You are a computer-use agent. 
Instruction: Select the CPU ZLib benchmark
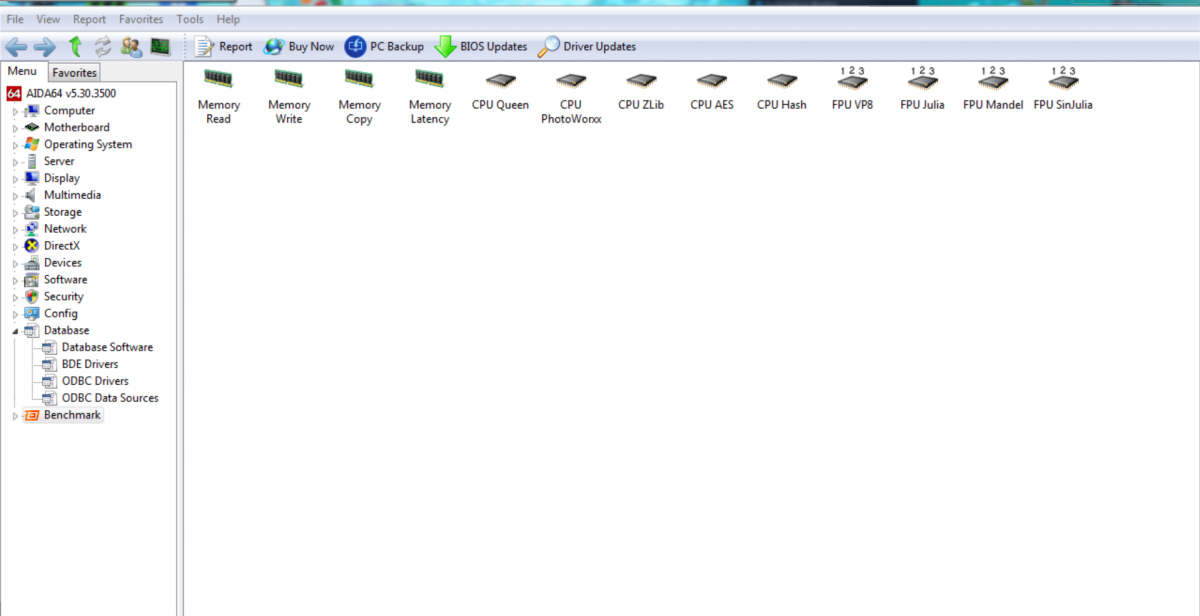[x=641, y=90]
